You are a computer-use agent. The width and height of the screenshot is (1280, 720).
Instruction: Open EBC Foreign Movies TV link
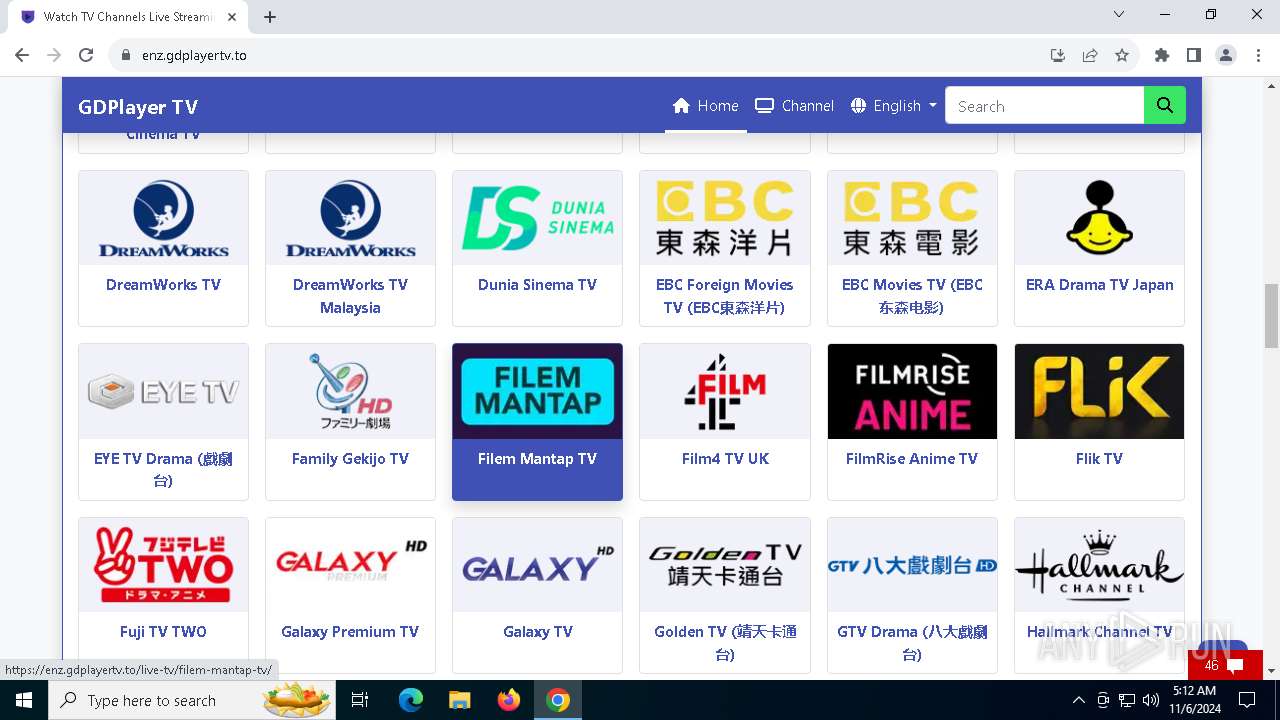[724, 296]
